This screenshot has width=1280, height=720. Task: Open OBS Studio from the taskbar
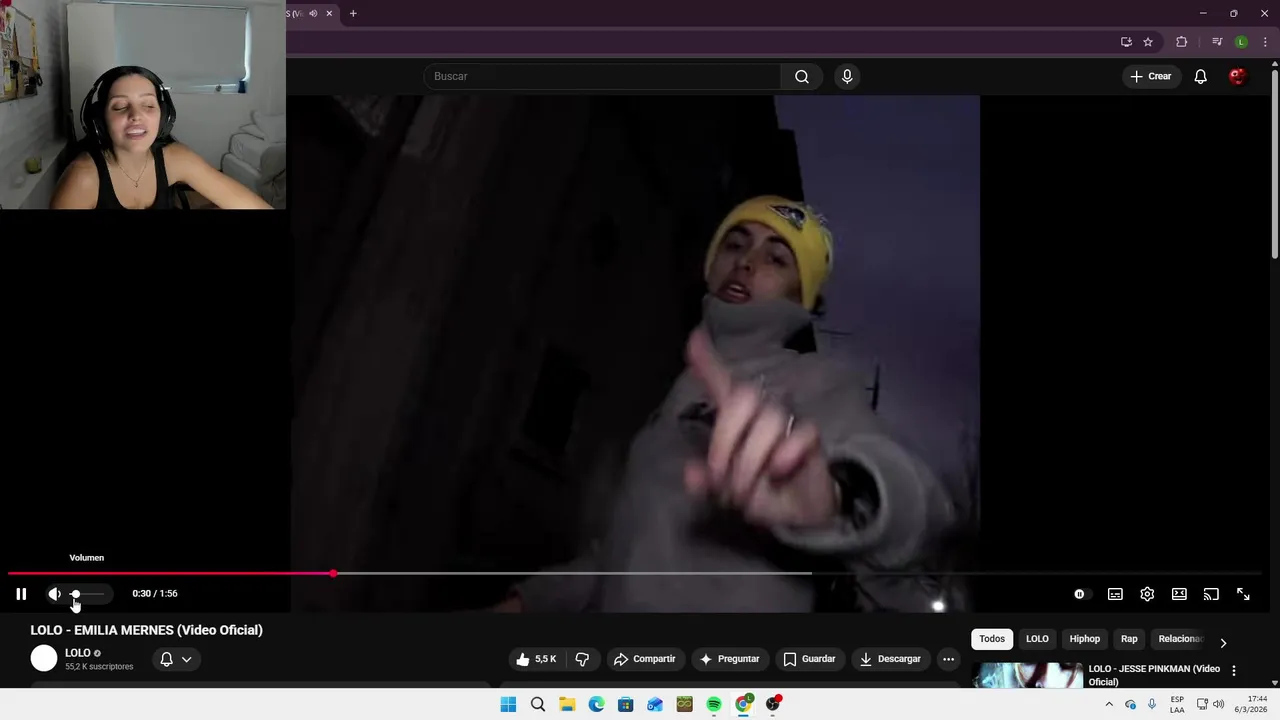click(x=772, y=704)
